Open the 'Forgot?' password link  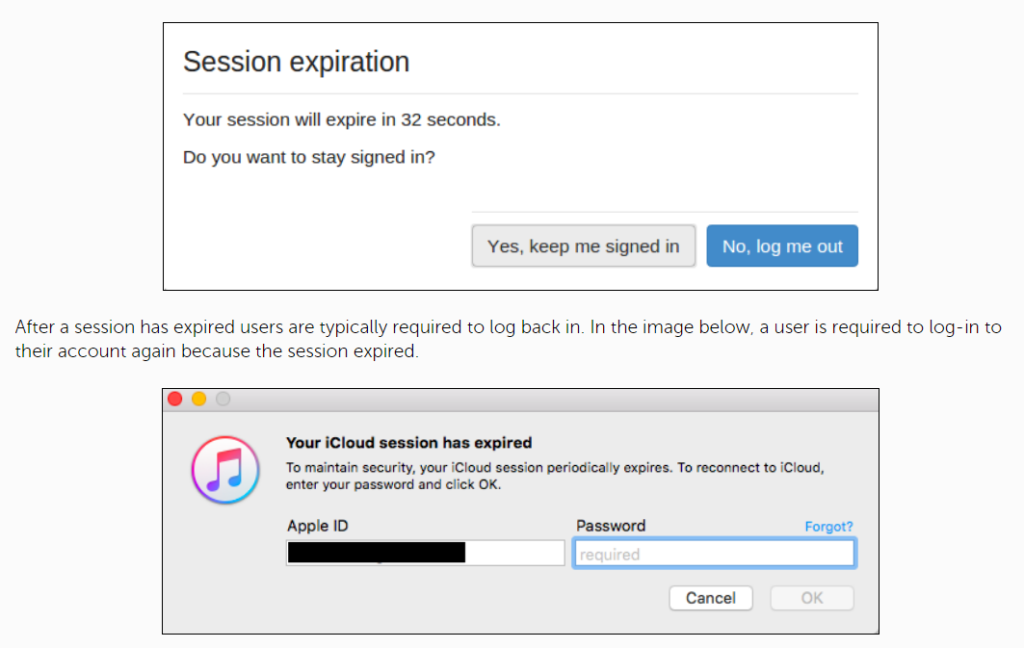click(829, 526)
